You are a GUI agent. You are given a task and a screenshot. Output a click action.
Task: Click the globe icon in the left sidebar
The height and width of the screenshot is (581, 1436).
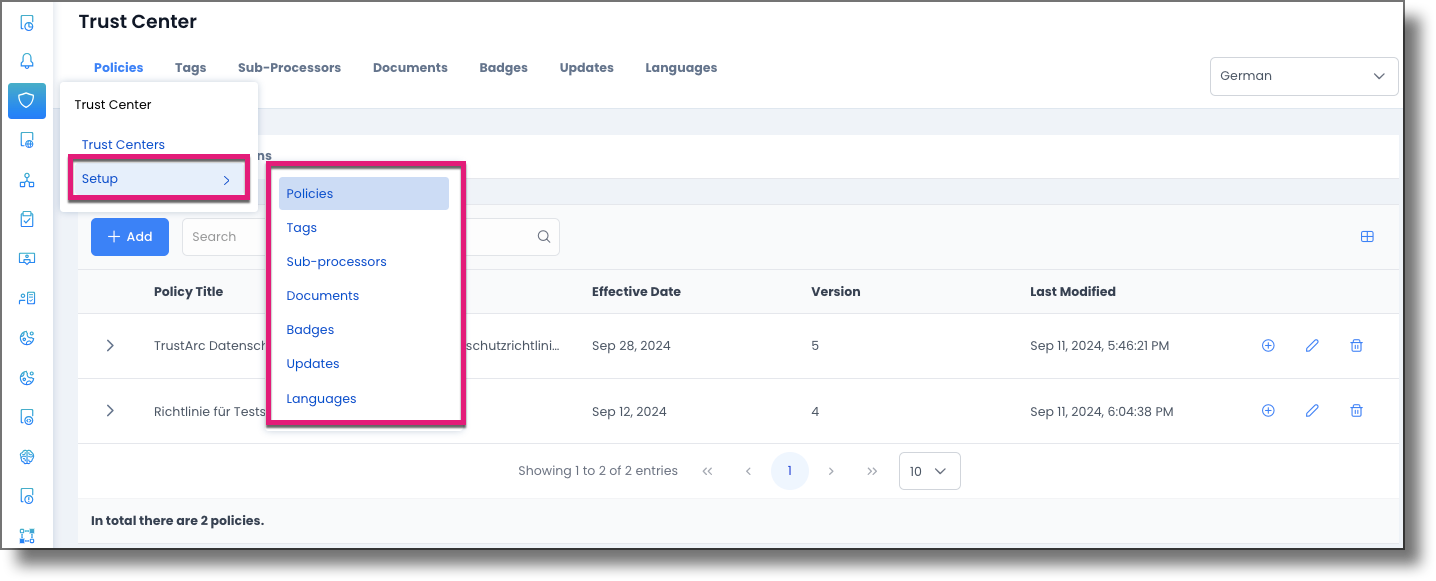(27, 456)
